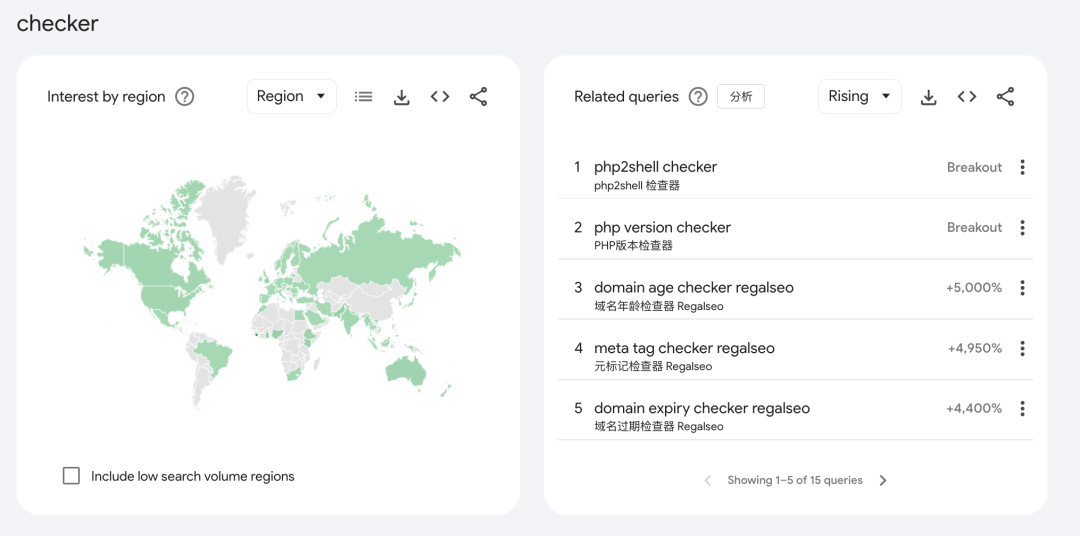
Task: Enable Include low search volume regions
Action: [71, 476]
